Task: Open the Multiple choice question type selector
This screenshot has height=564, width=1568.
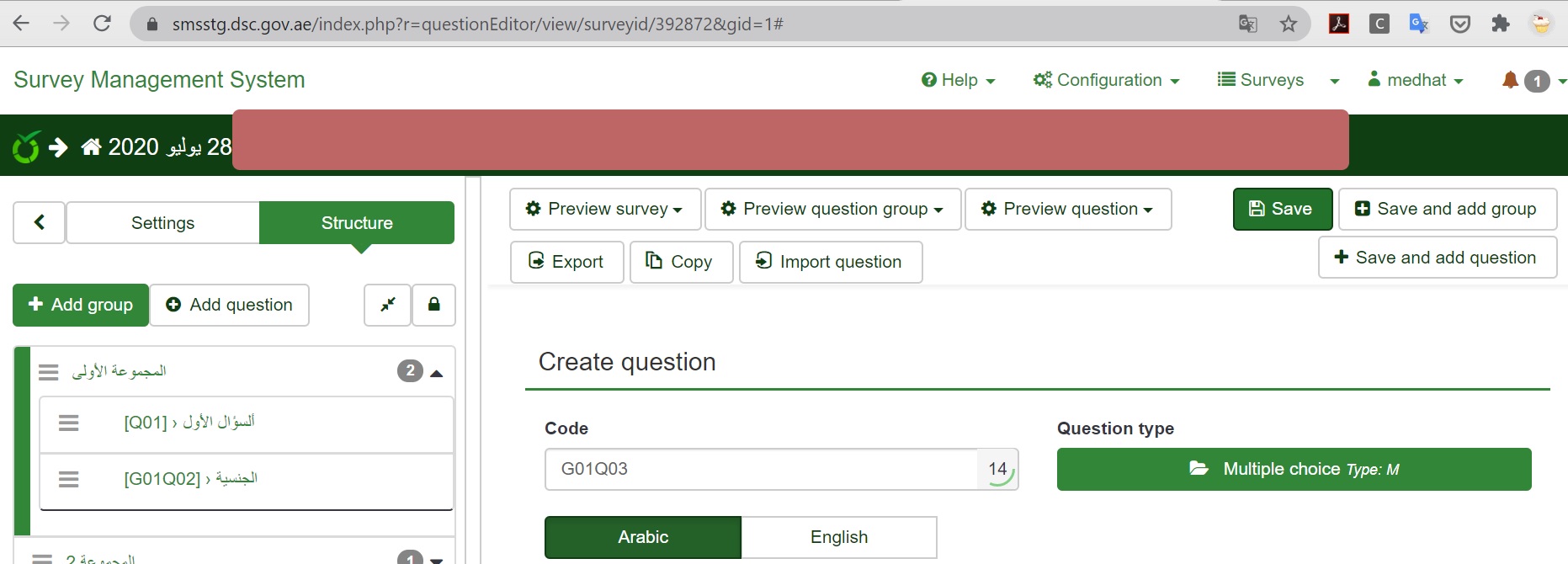Action: [x=1294, y=469]
